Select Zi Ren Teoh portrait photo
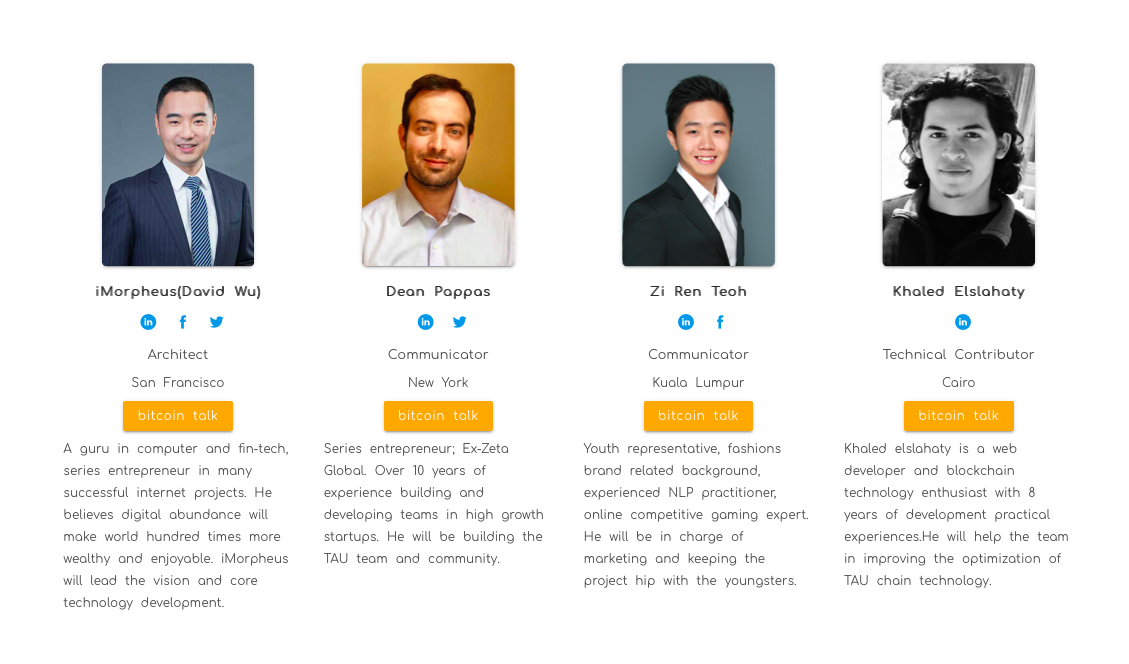 (698, 165)
